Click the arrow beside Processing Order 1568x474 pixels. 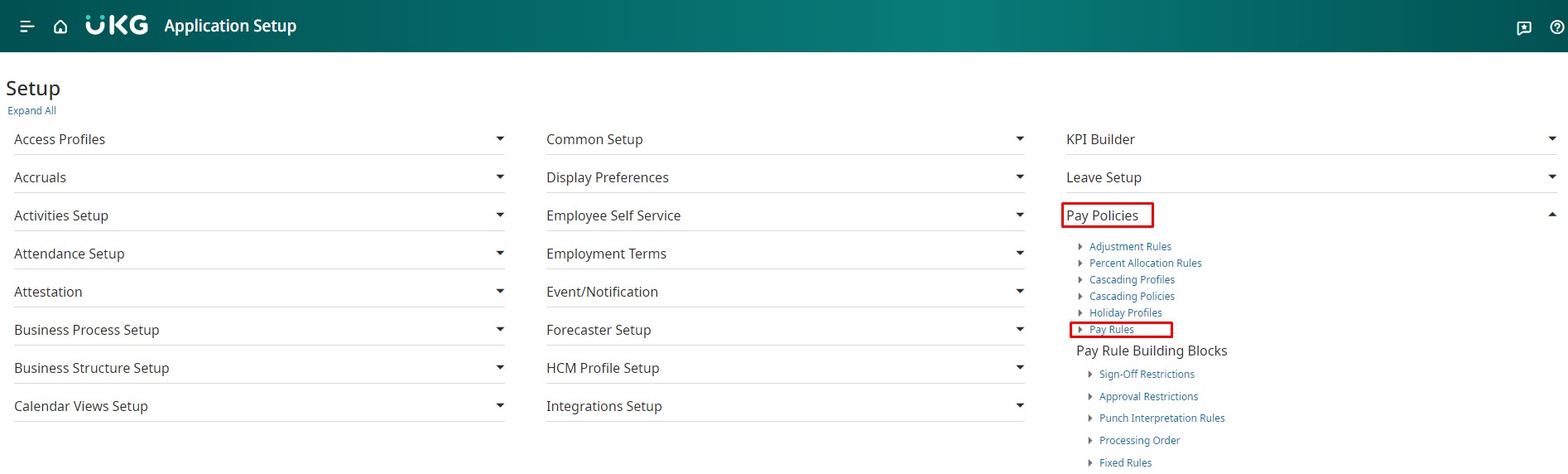(1090, 441)
